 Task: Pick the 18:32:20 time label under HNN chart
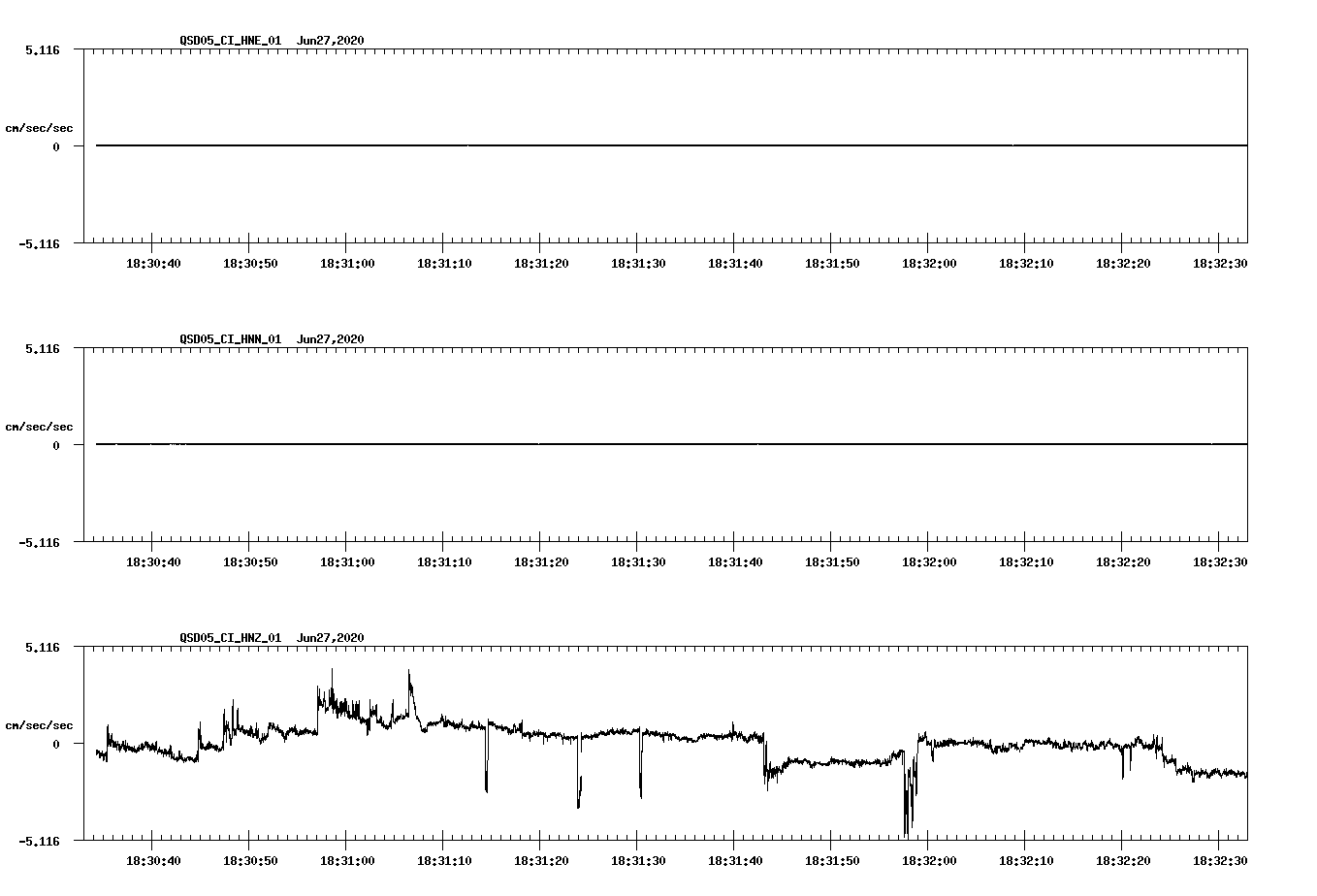coord(1123,562)
